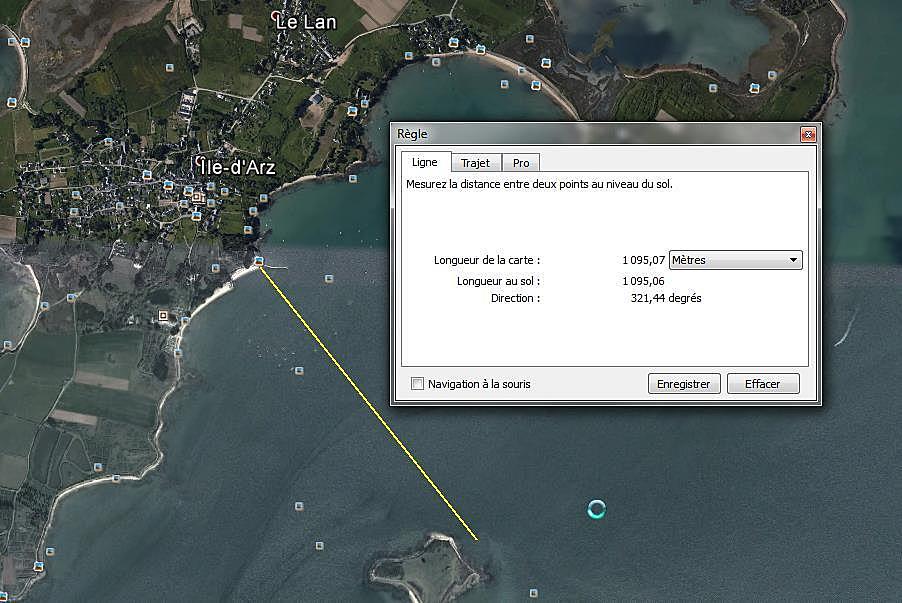
Task: Open the Mètres unit dropdown
Action: point(735,260)
